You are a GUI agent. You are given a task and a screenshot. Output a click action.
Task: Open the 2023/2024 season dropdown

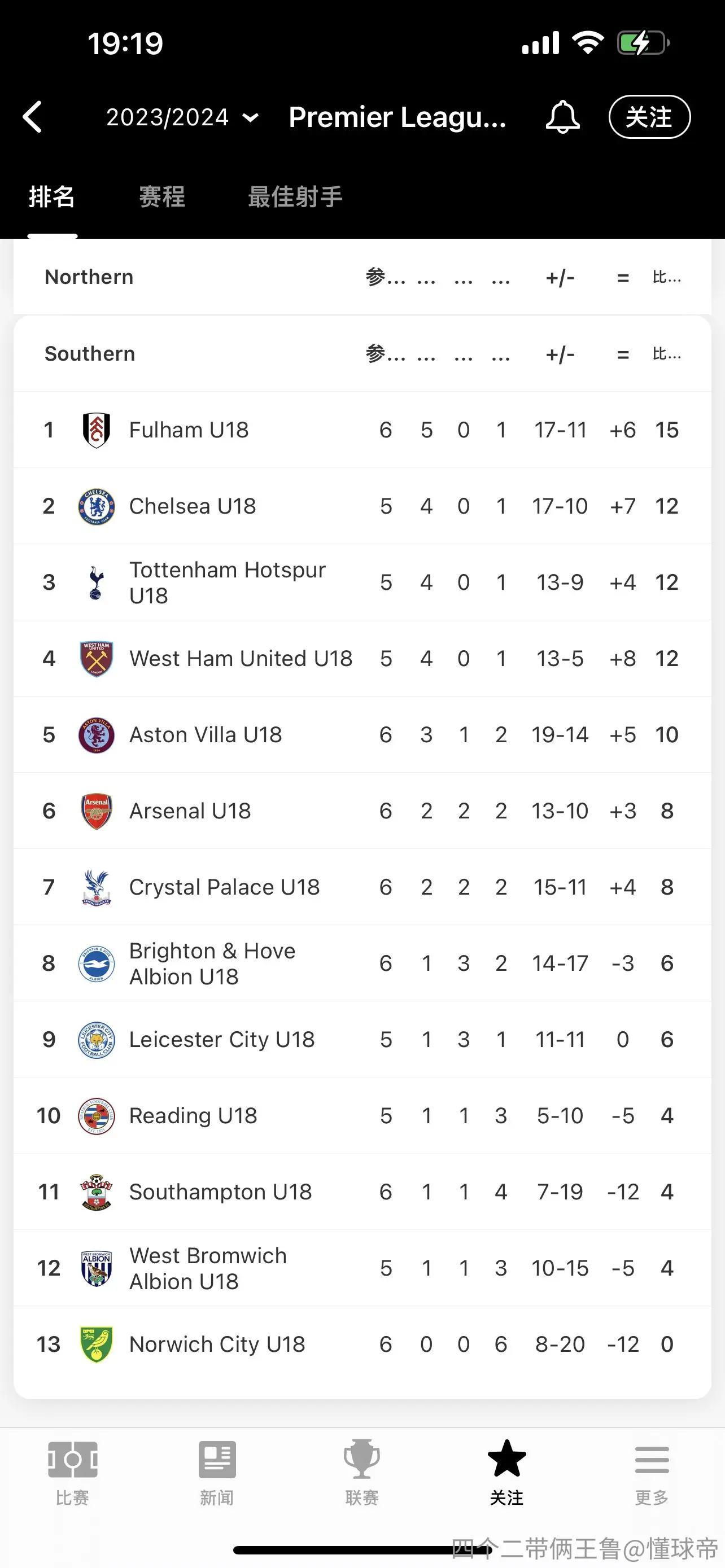click(x=182, y=117)
